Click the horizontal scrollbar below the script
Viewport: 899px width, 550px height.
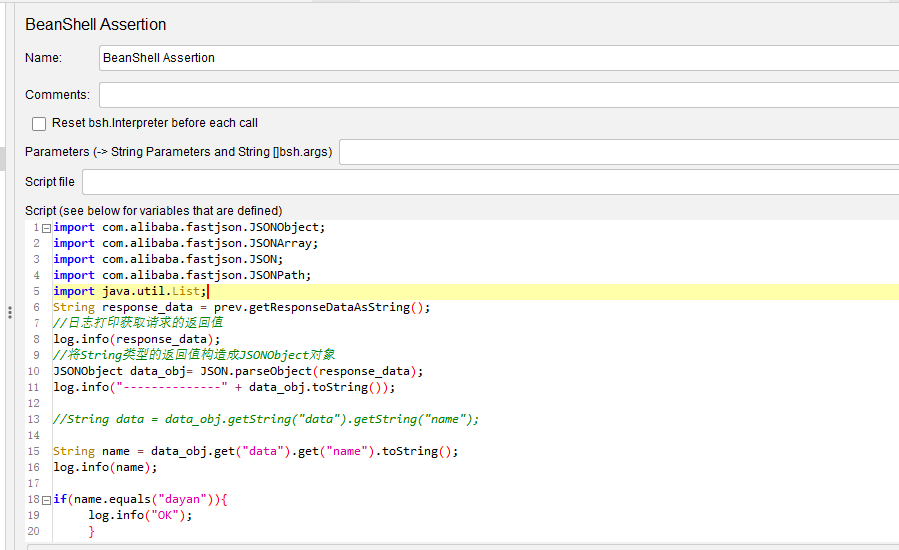pos(460,546)
